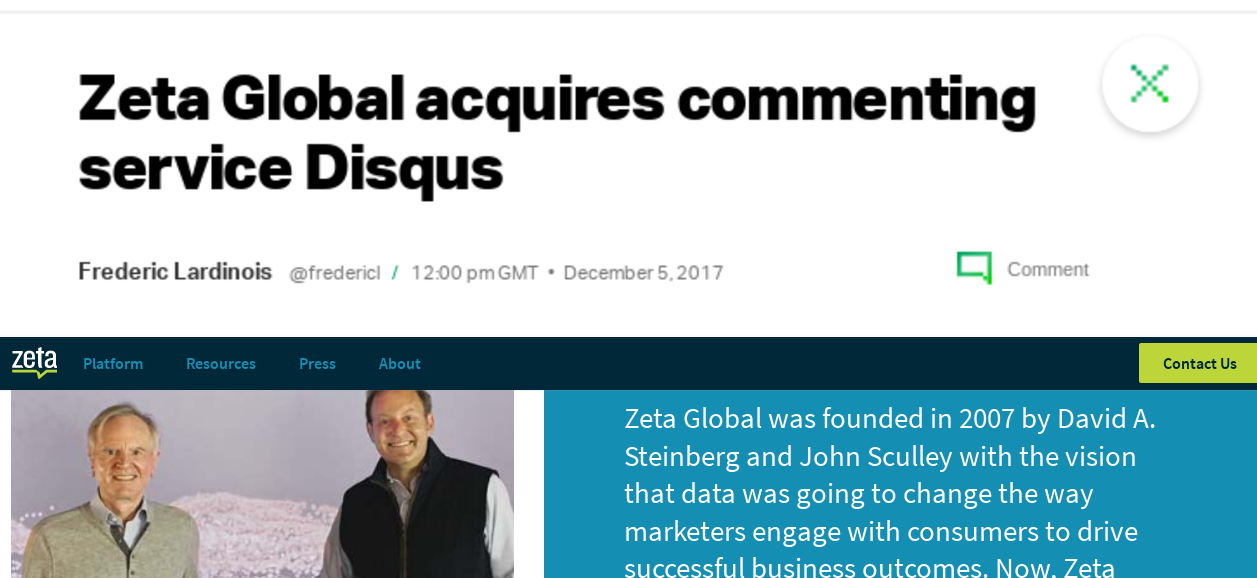Click the Contact Us button
This screenshot has width=1257, height=578.
click(x=1199, y=363)
